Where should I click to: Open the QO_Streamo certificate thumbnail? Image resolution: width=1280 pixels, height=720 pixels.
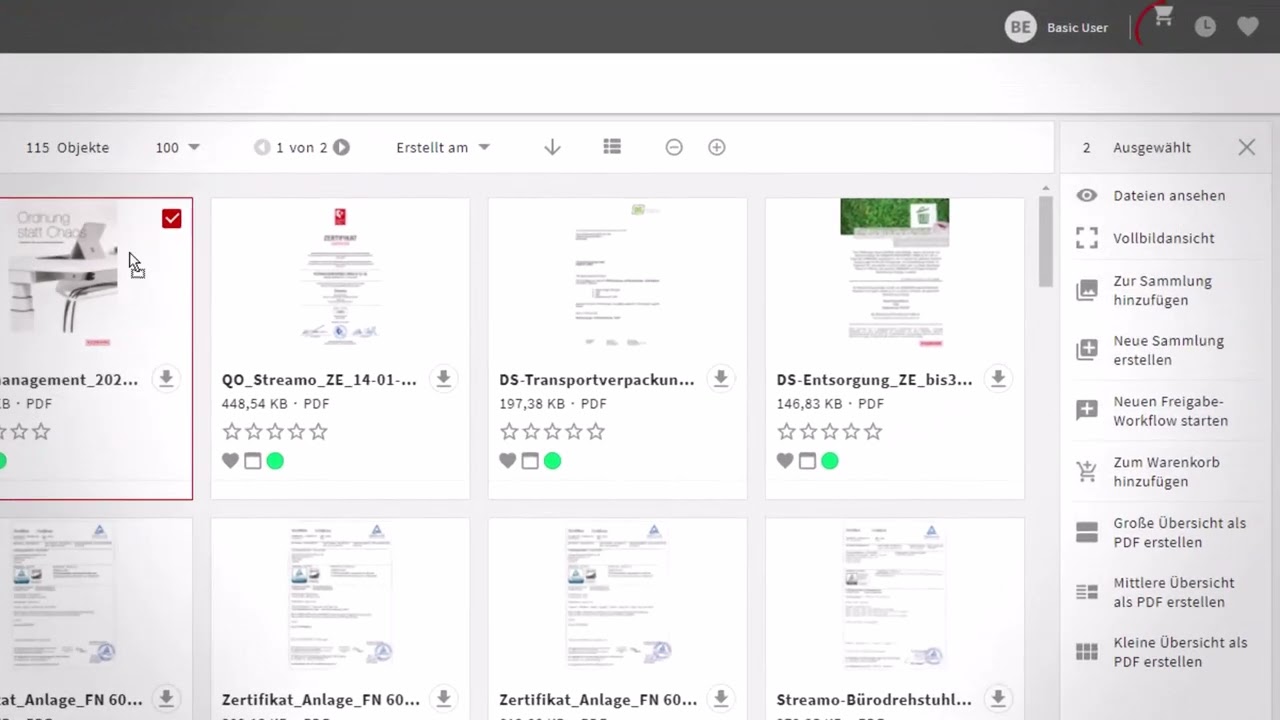[x=340, y=272]
